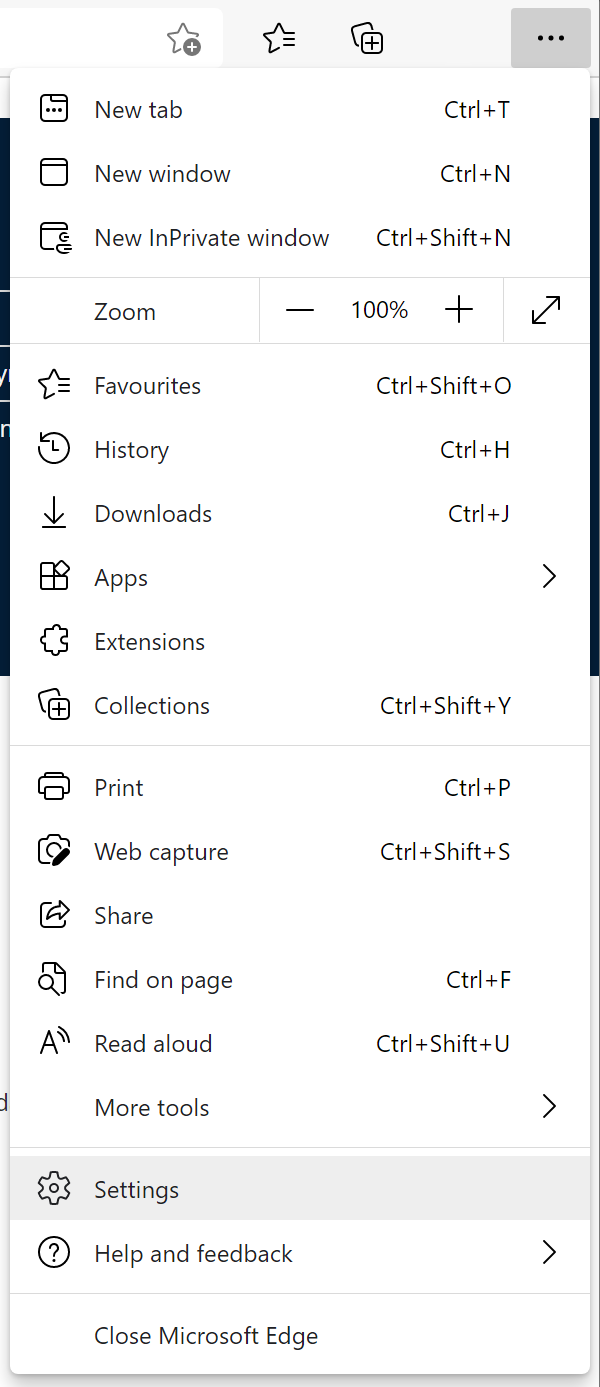Image resolution: width=600 pixels, height=1387 pixels.
Task: Click the Favourites star icon in menu
Action: click(x=54, y=385)
